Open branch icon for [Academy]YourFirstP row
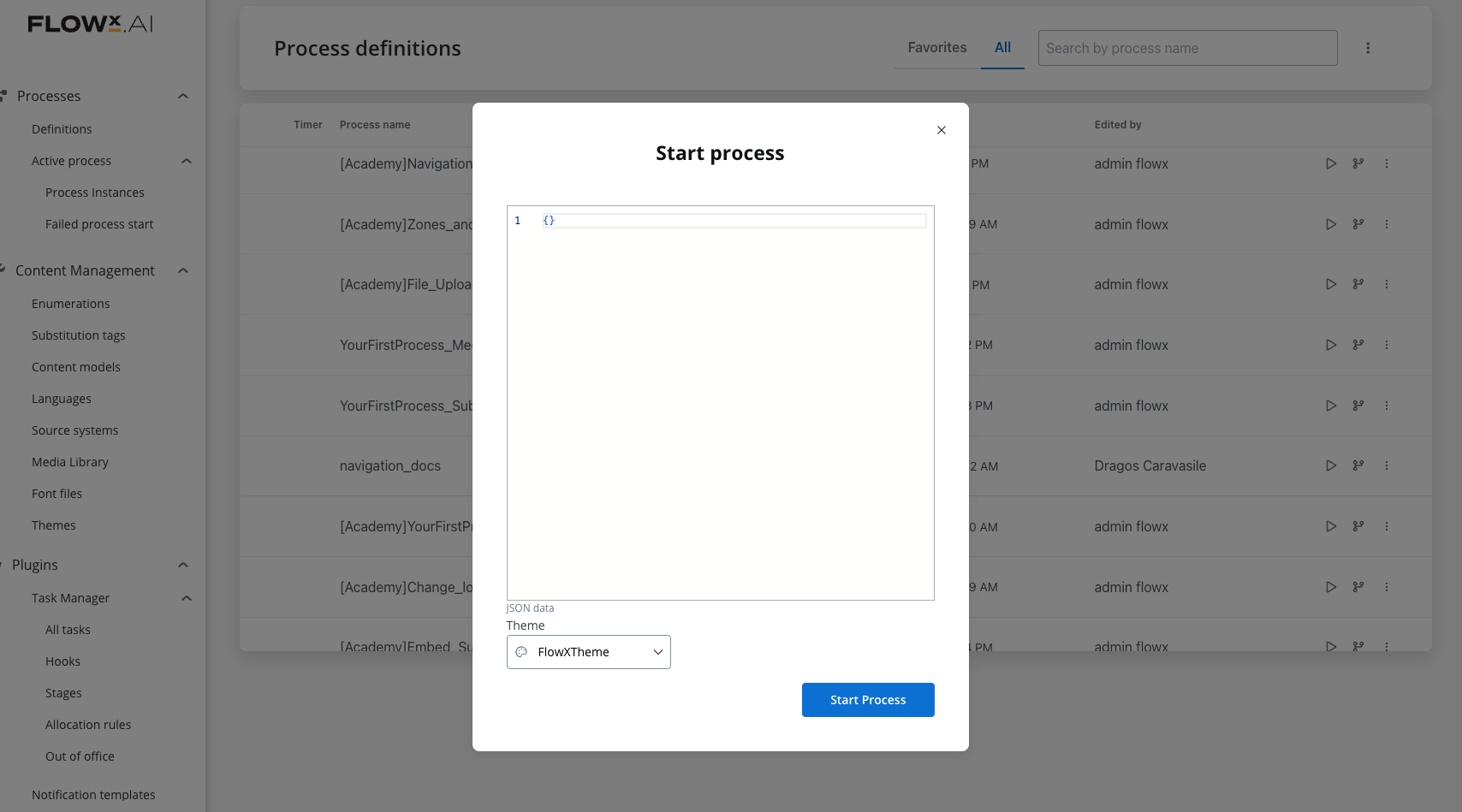1462x812 pixels. pyautogui.click(x=1358, y=526)
